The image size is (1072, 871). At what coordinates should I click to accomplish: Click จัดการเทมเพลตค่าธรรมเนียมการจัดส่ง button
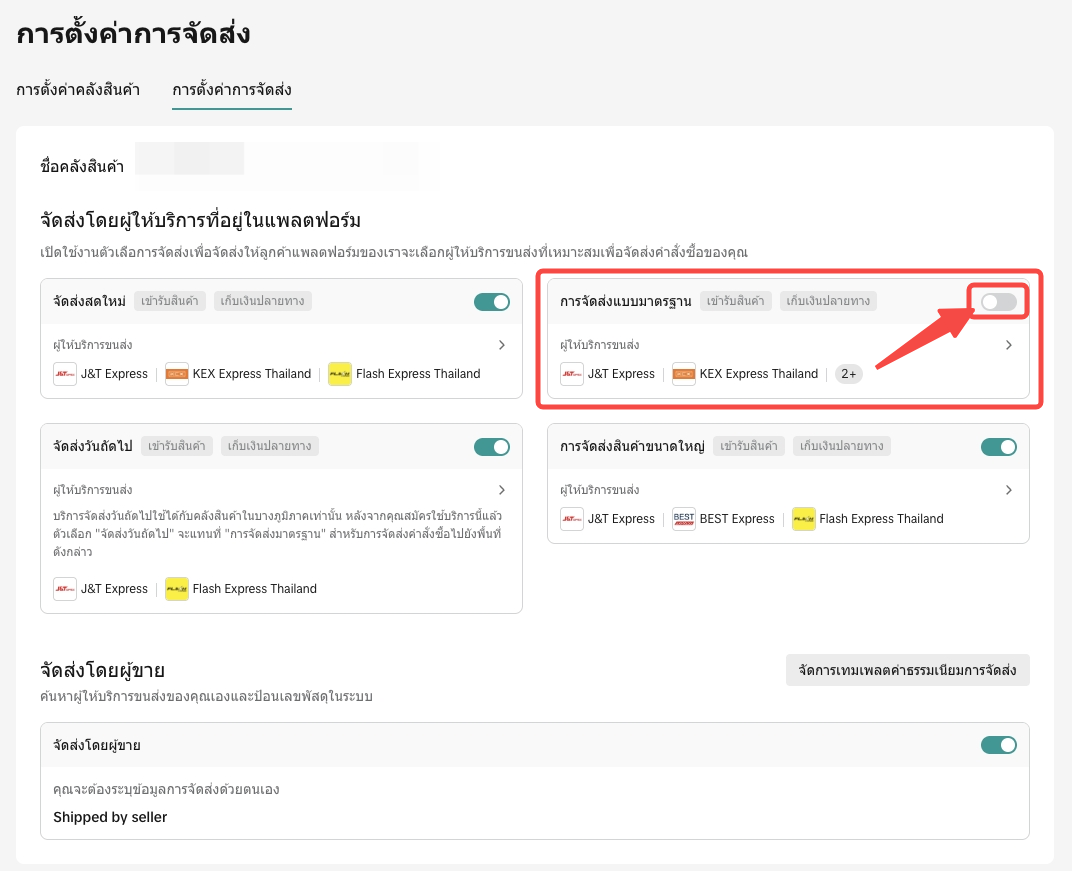pyautogui.click(x=908, y=670)
